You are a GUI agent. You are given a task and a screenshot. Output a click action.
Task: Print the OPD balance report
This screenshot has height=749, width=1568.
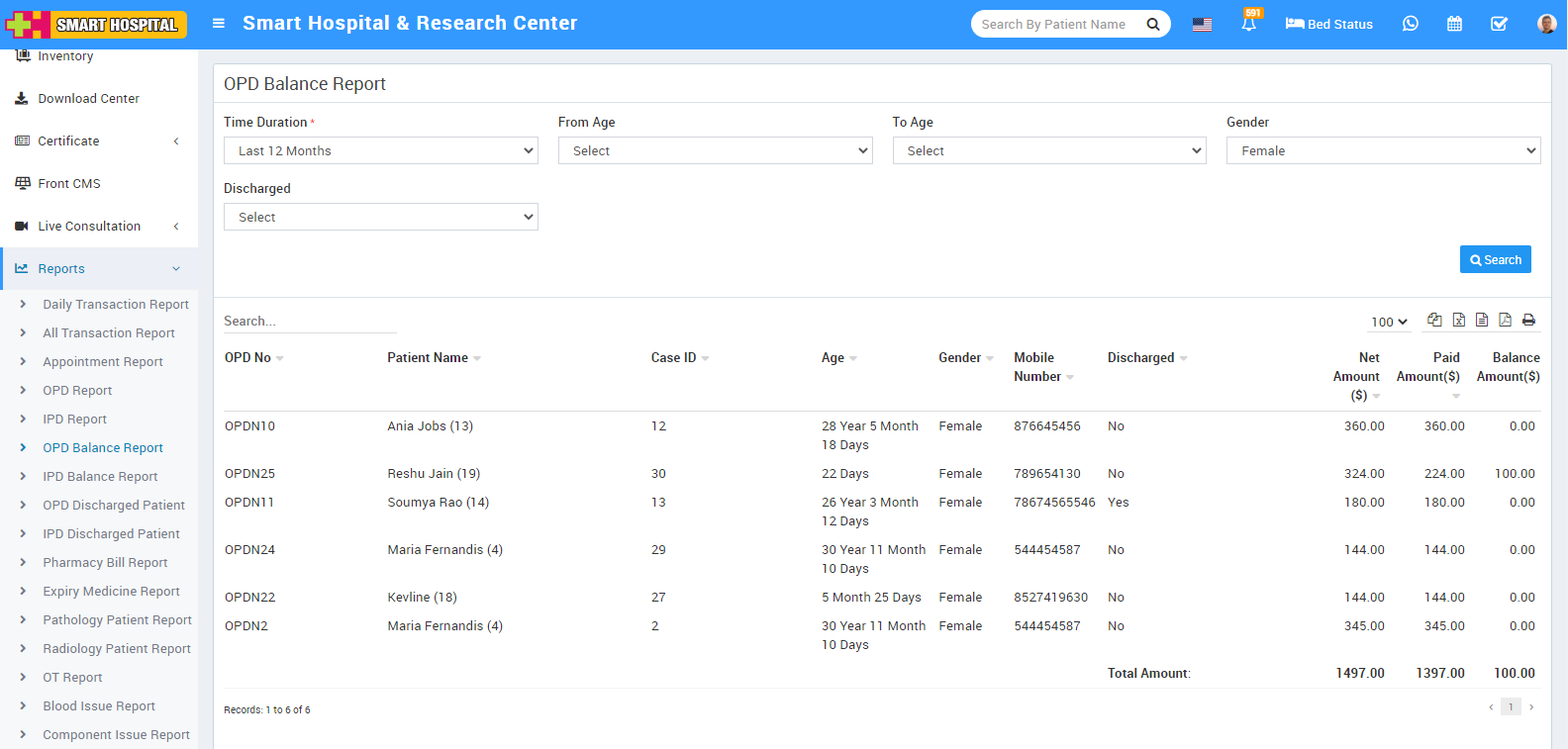[x=1528, y=320]
